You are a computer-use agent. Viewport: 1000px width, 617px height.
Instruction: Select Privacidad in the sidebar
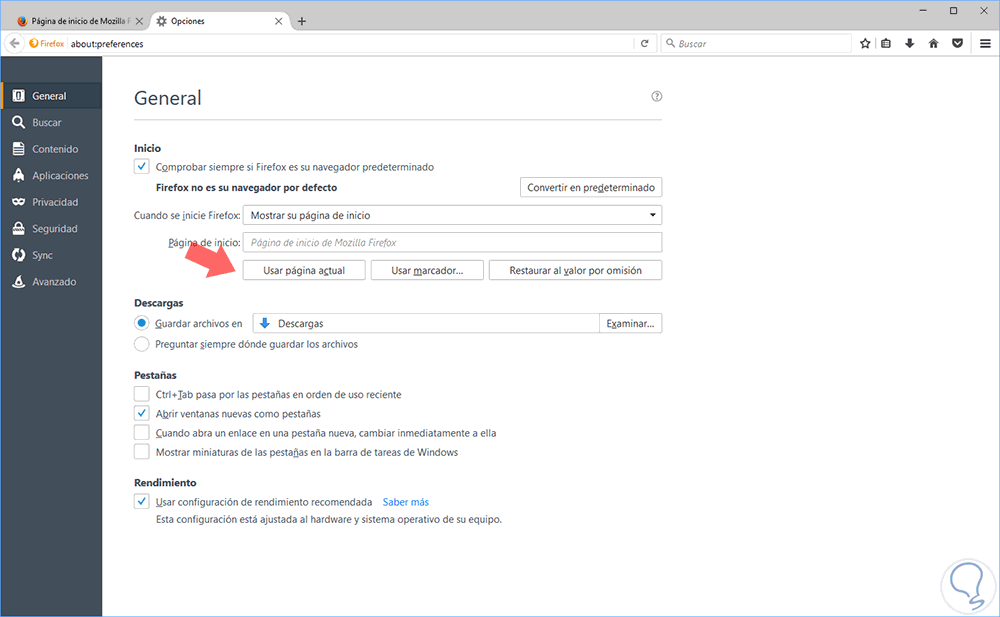click(51, 202)
